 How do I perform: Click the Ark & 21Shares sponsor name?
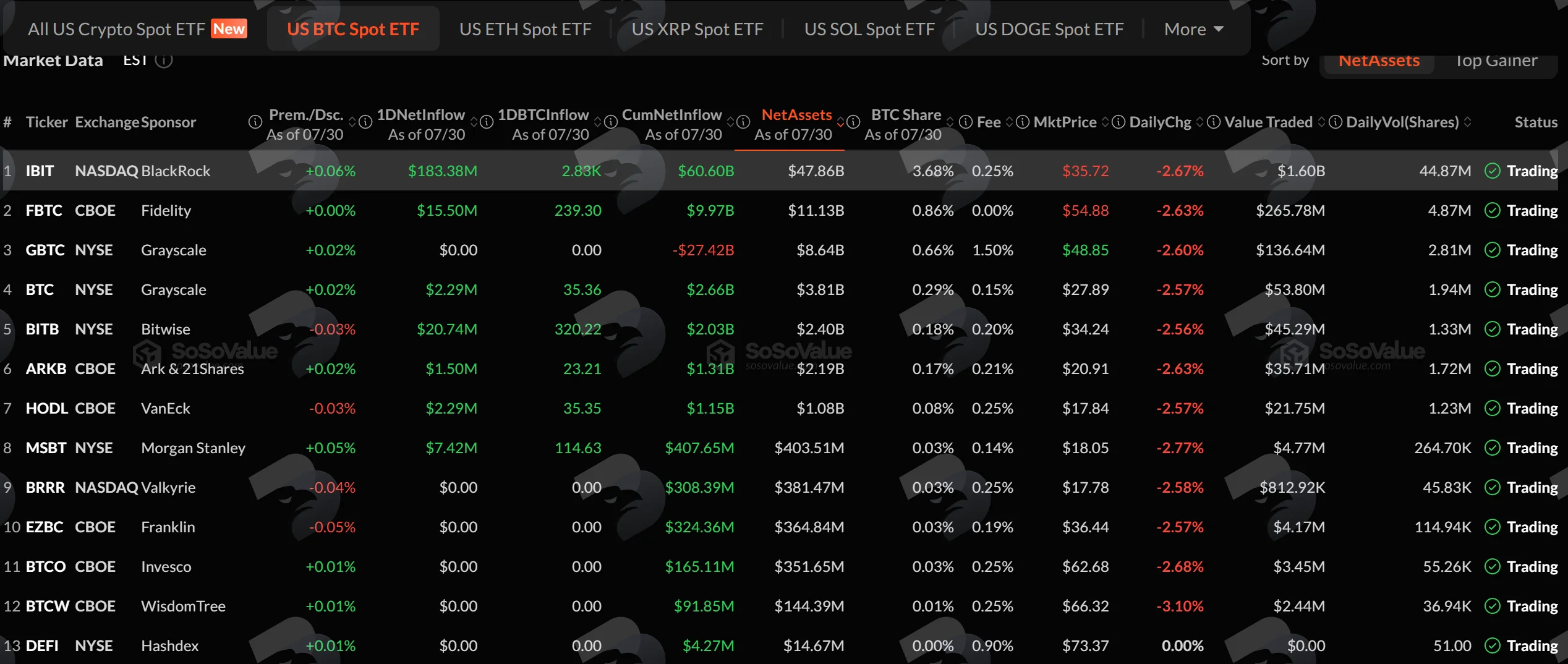(x=192, y=368)
